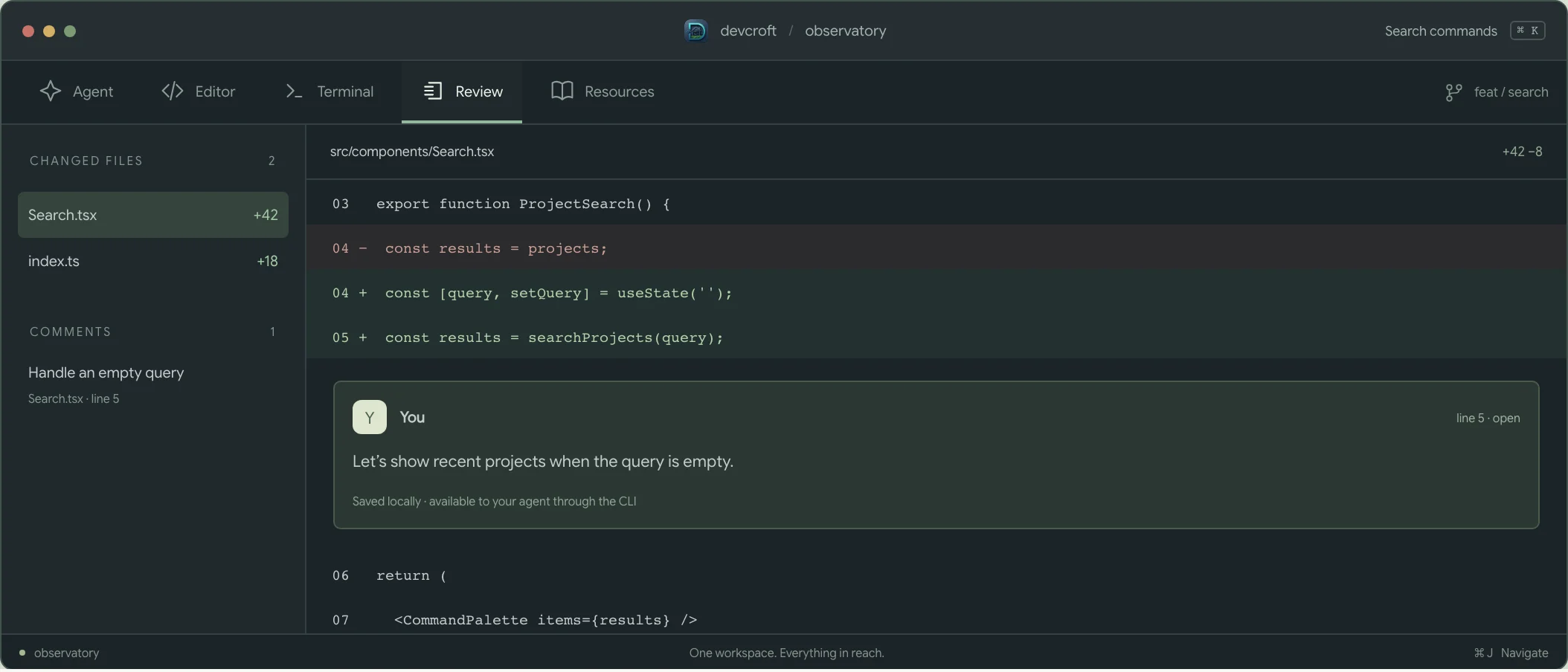Click the +18 count beside index.ts

267,261
